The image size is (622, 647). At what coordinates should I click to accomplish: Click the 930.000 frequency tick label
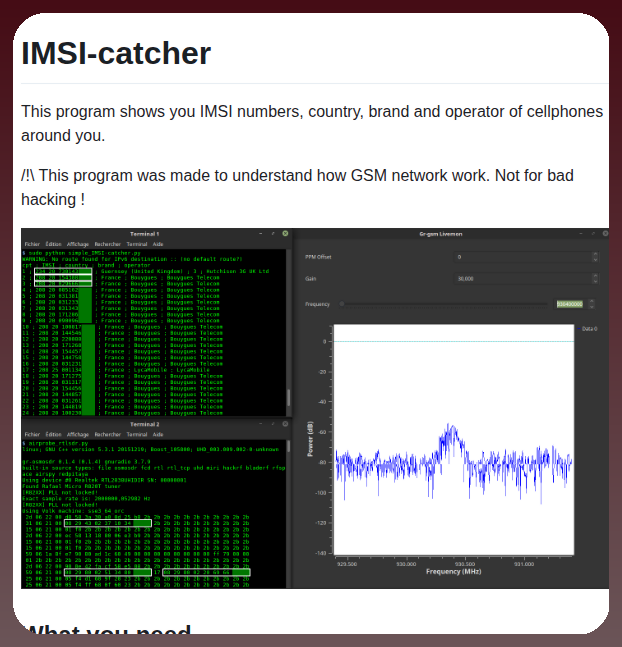coord(406,564)
